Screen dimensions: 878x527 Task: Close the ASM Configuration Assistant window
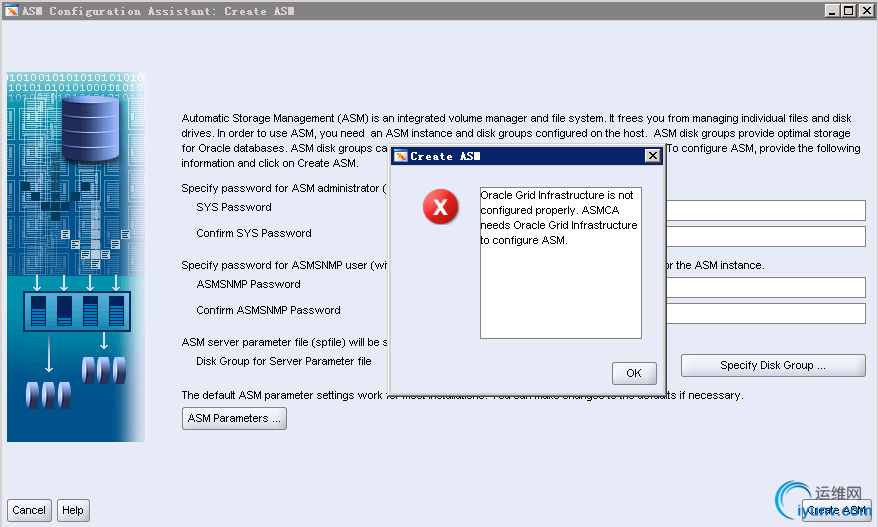pos(866,11)
